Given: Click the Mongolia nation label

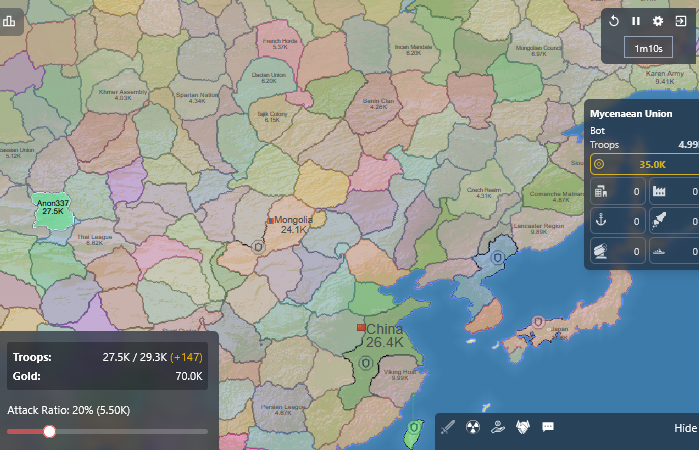Looking at the screenshot, I should [293, 220].
